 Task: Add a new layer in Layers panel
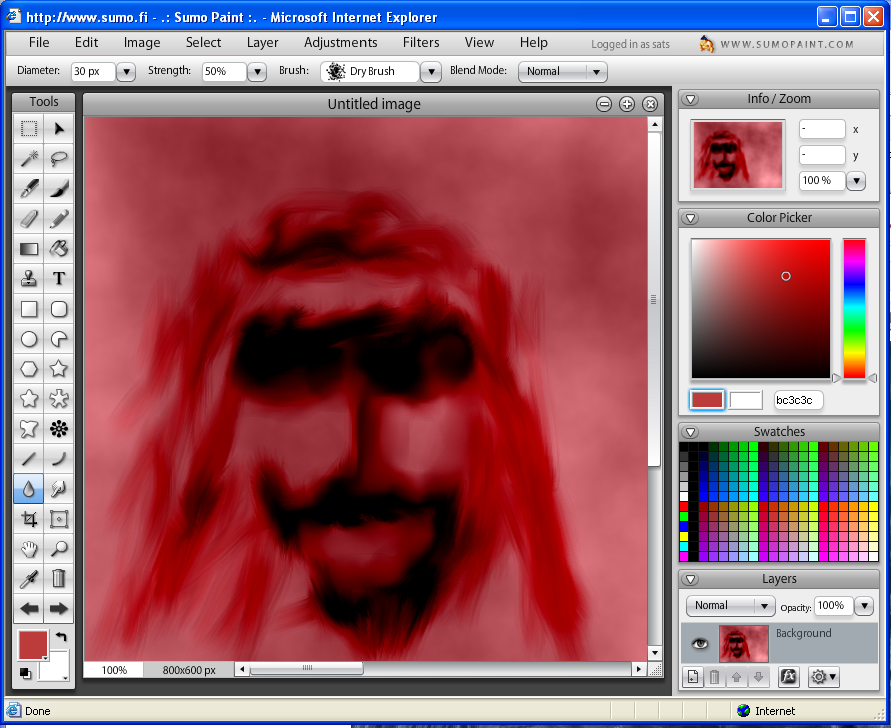pyautogui.click(x=693, y=677)
